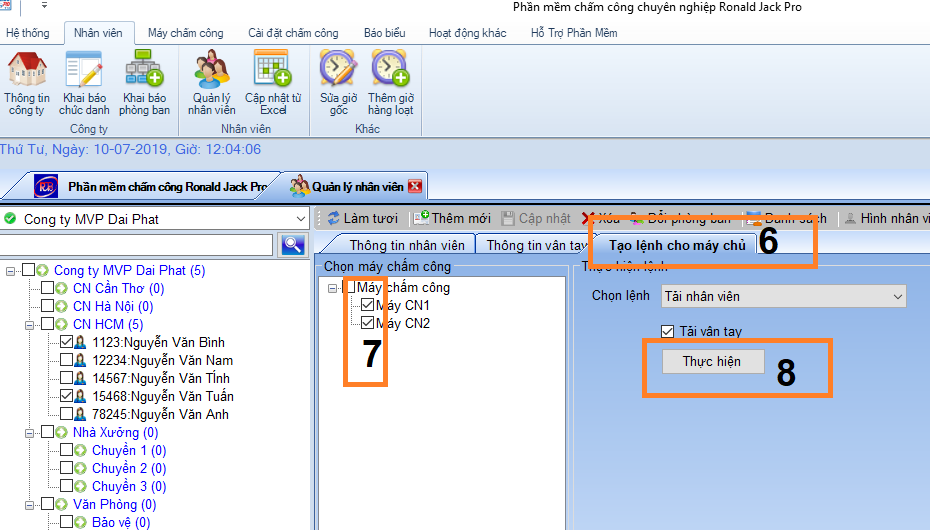Click the magnifier search icon button

click(293, 244)
